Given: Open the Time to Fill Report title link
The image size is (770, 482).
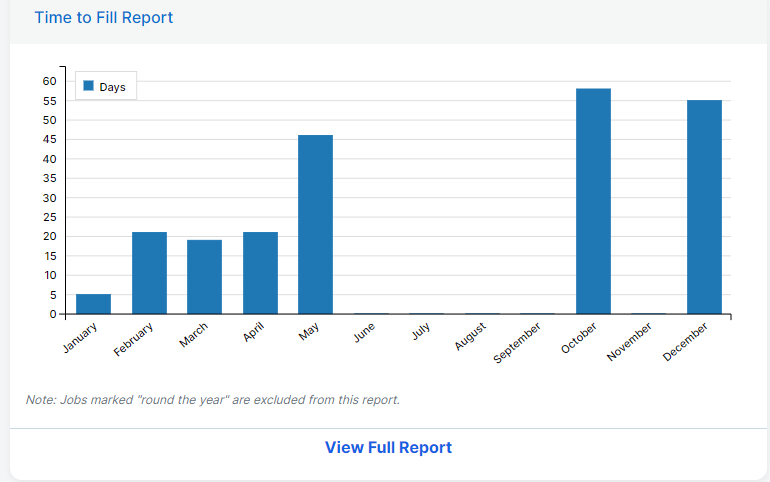Looking at the screenshot, I should coord(103,18).
